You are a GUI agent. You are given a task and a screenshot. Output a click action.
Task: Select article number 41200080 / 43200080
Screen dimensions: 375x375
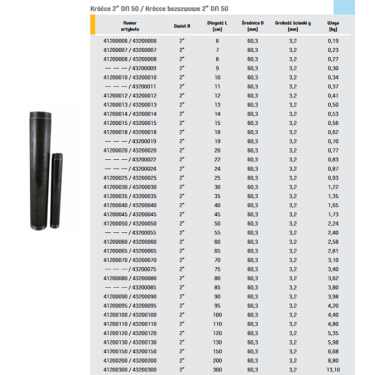(130, 278)
